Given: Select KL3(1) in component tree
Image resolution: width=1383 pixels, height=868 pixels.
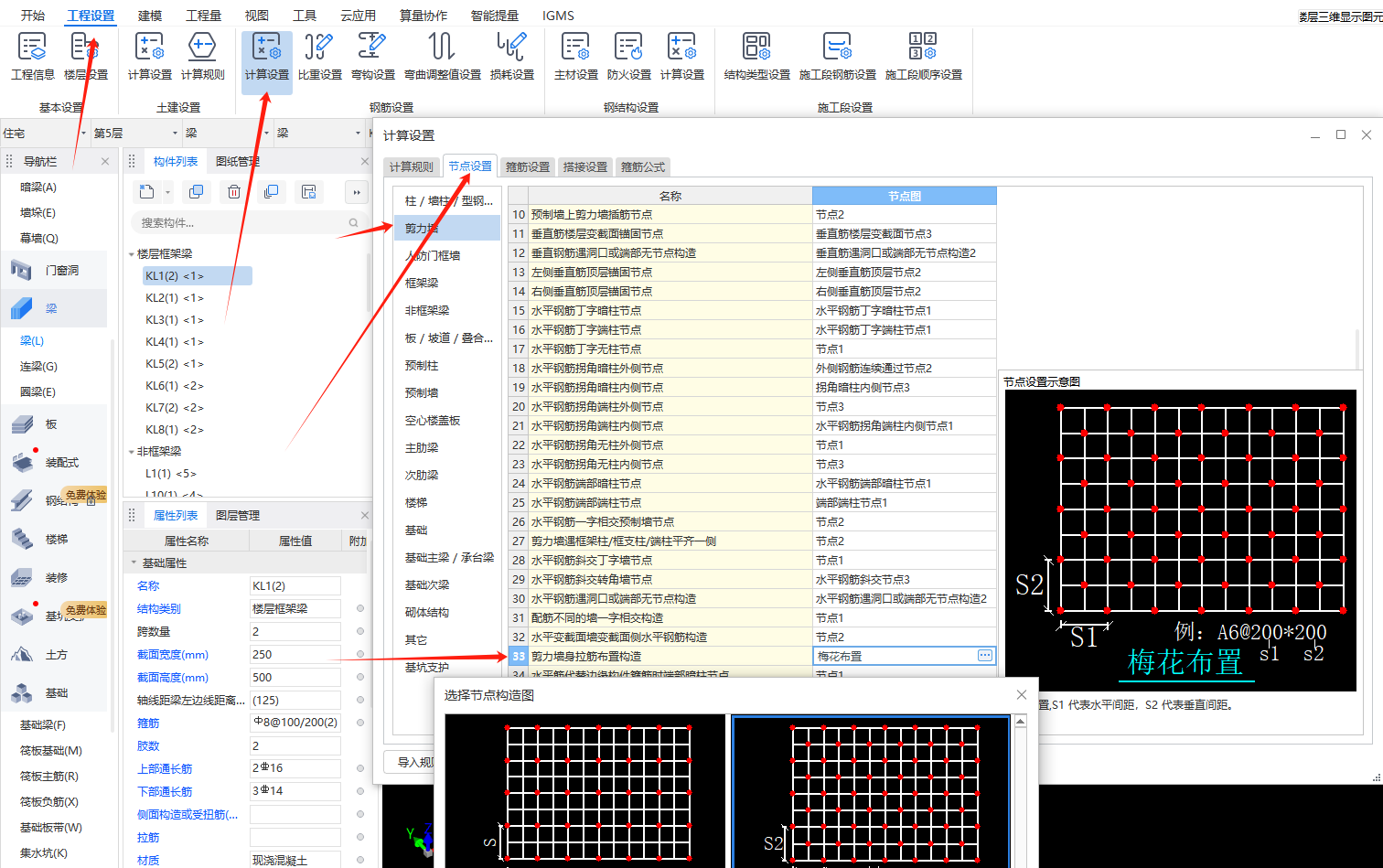Looking at the screenshot, I should pos(175,319).
